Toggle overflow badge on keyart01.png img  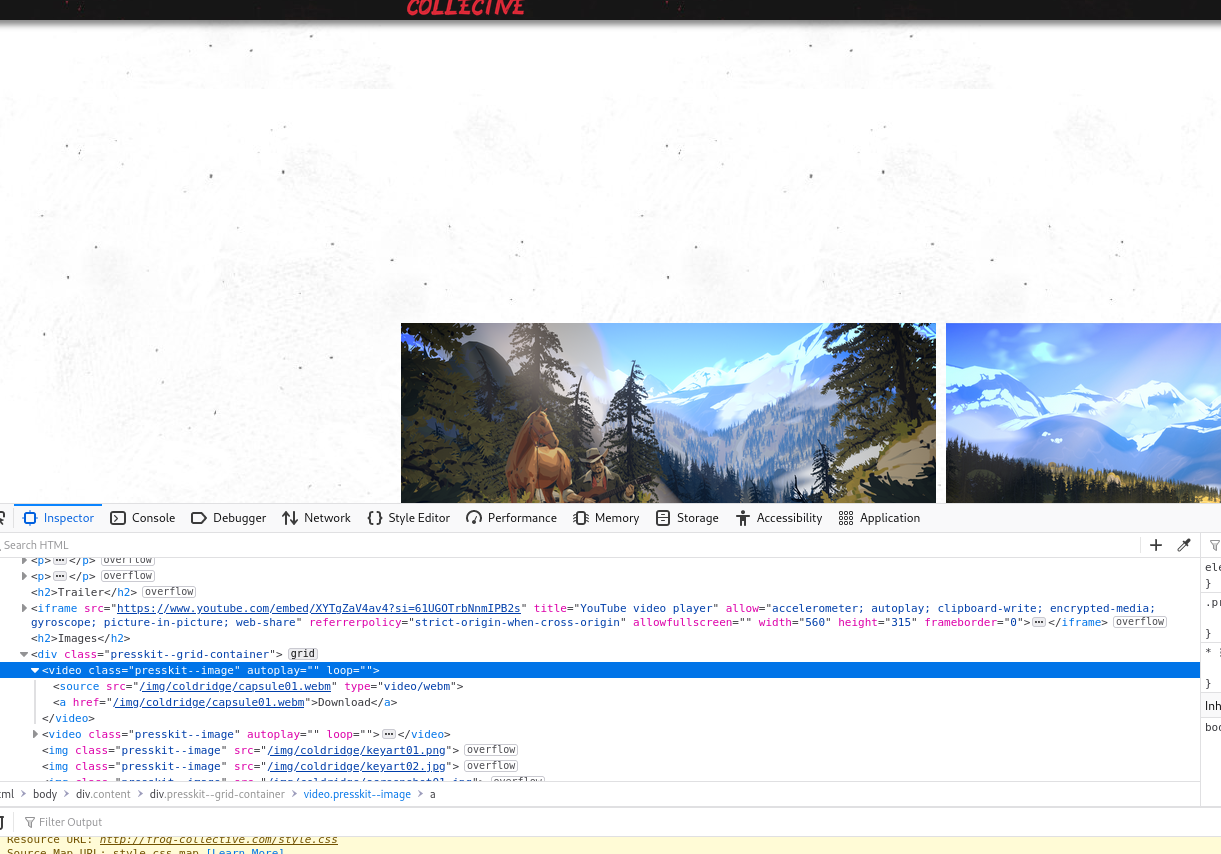[x=491, y=750]
